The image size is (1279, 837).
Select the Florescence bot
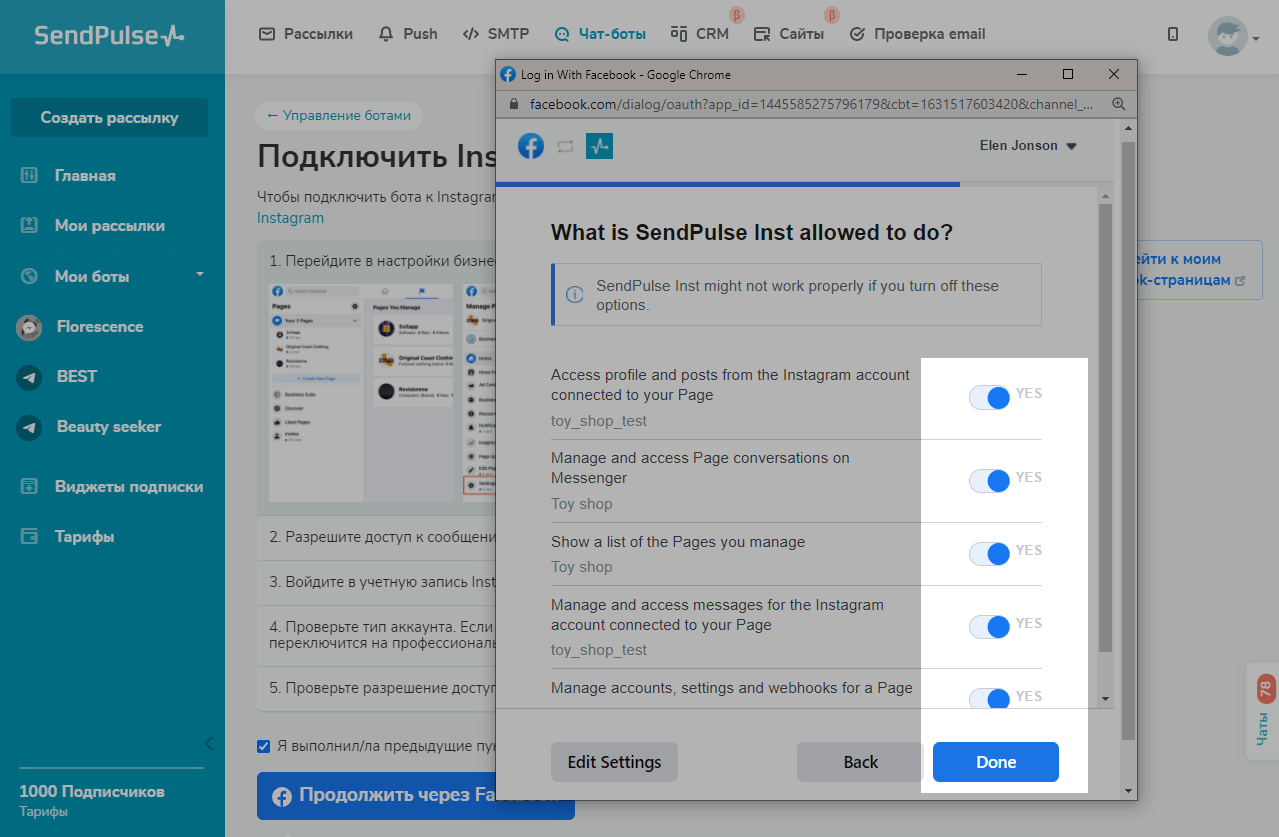pos(100,326)
